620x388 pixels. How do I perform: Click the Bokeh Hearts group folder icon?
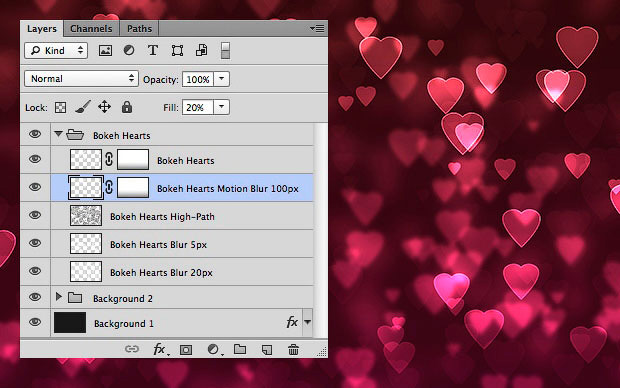(75, 135)
